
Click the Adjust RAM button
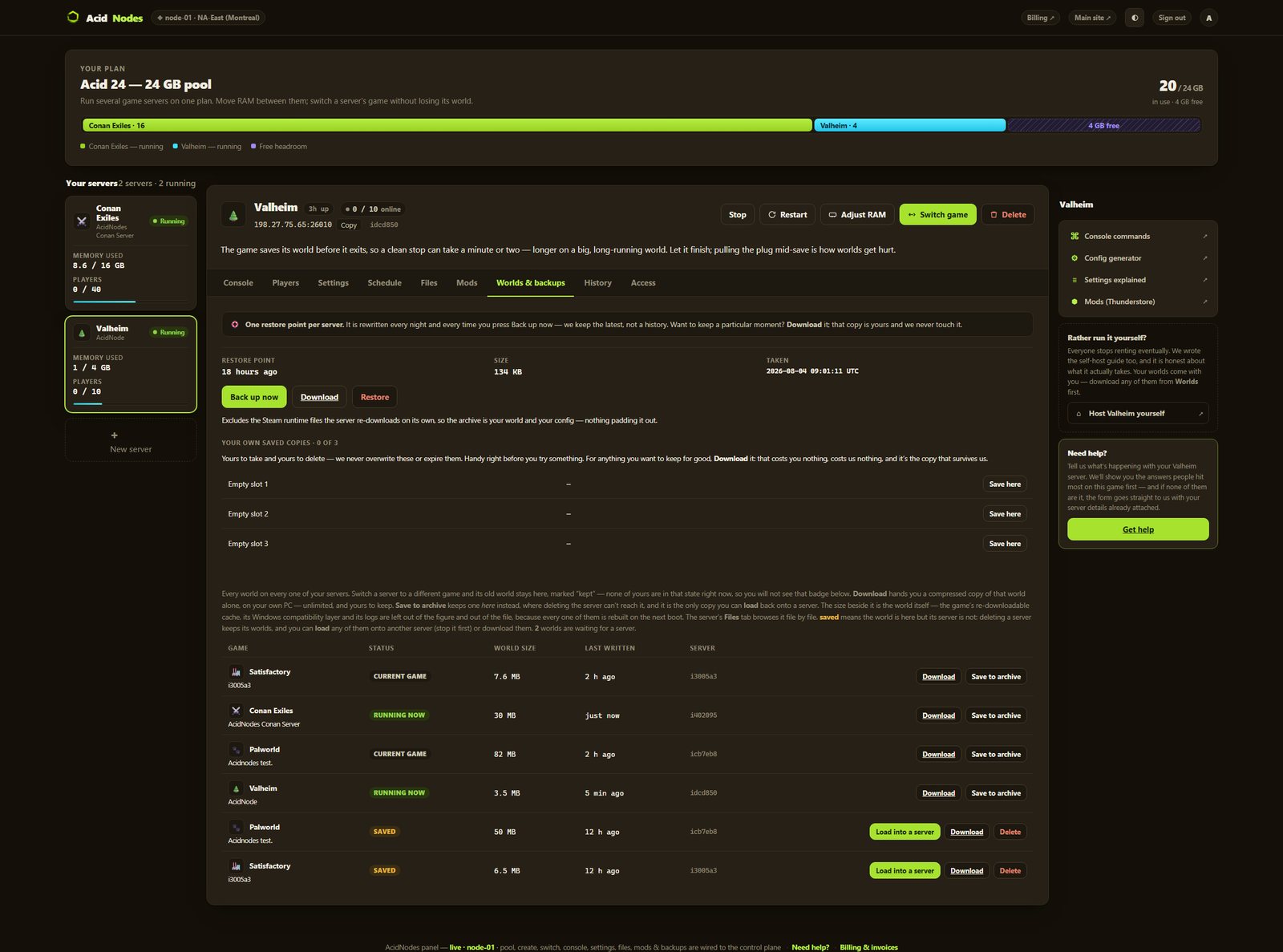click(x=857, y=215)
